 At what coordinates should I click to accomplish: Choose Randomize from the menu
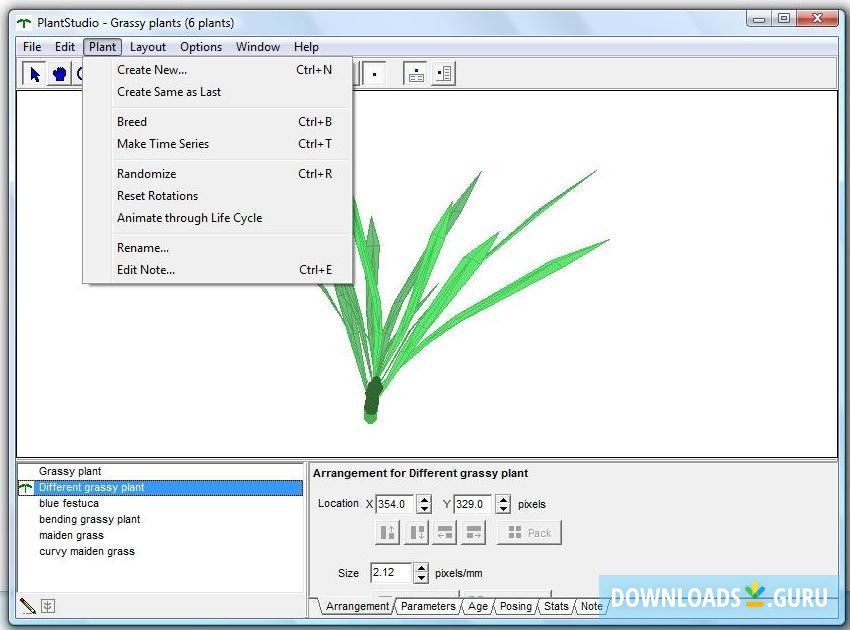pos(218,174)
